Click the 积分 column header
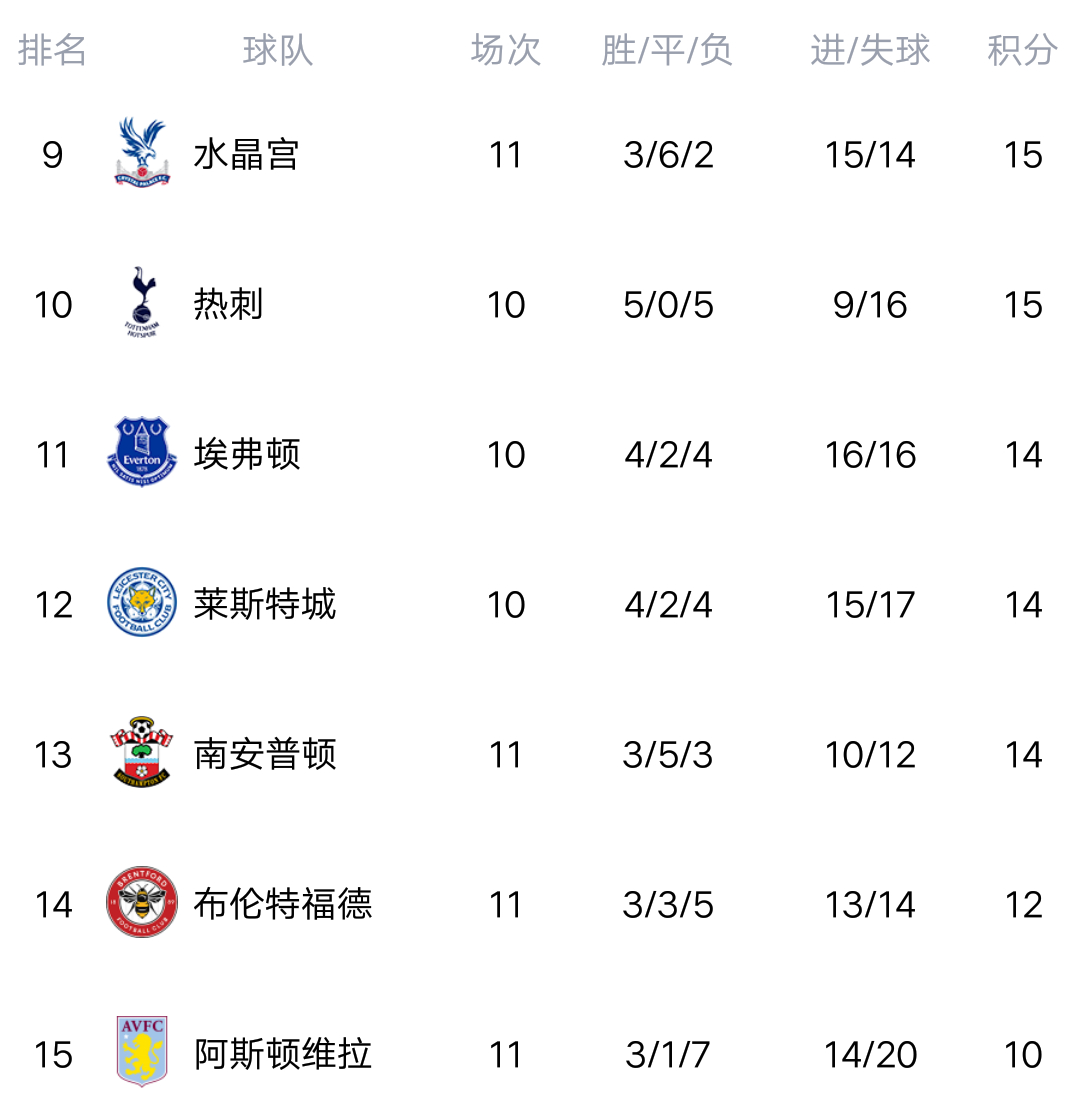Viewport: 1079px width, 1116px height. [1022, 50]
